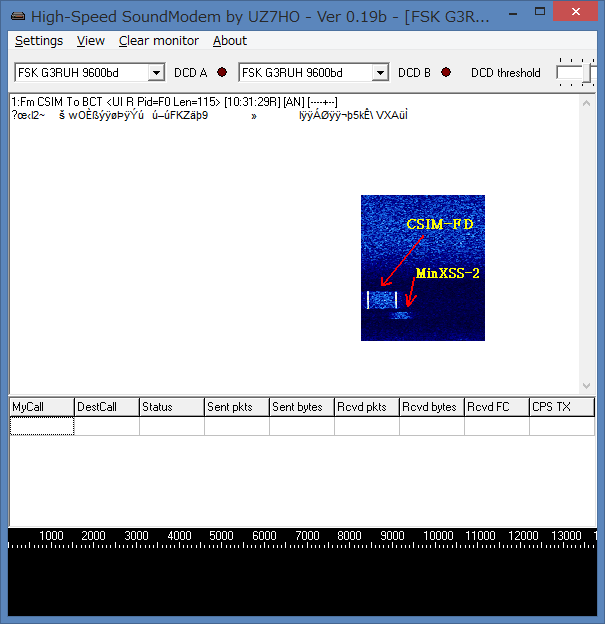
Task: Expand channel B modem type dropdown arrow
Action: point(381,73)
